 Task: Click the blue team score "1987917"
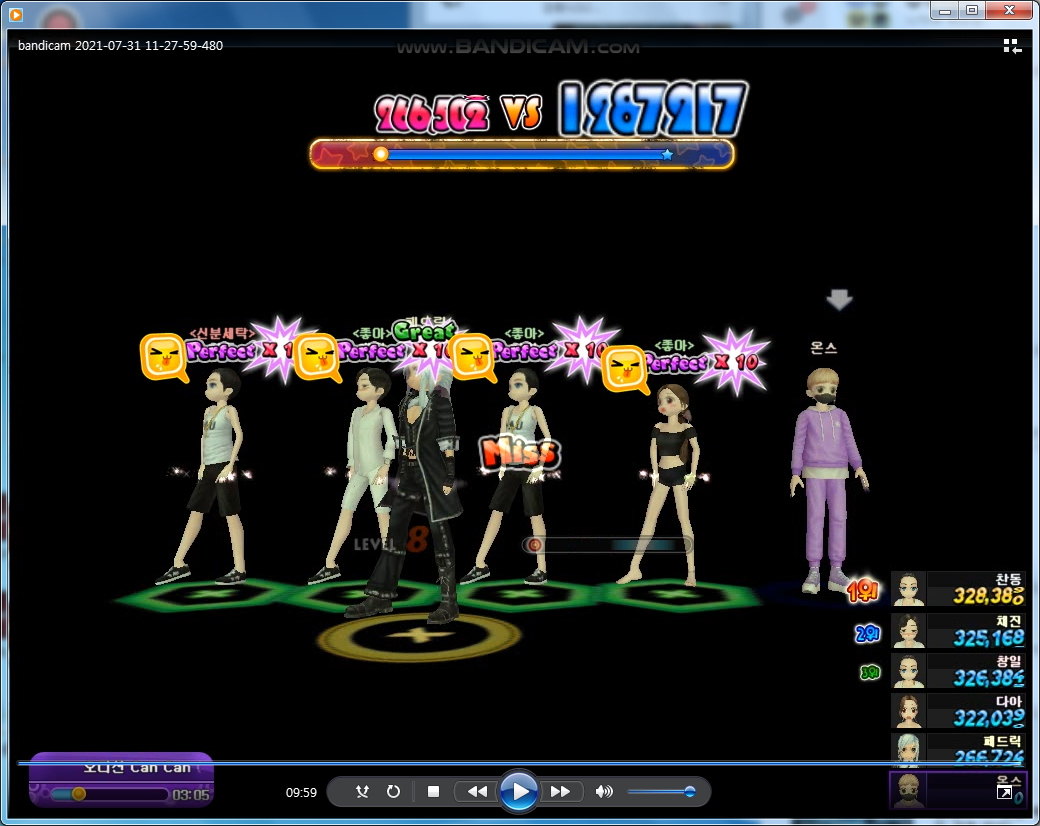[x=653, y=109]
